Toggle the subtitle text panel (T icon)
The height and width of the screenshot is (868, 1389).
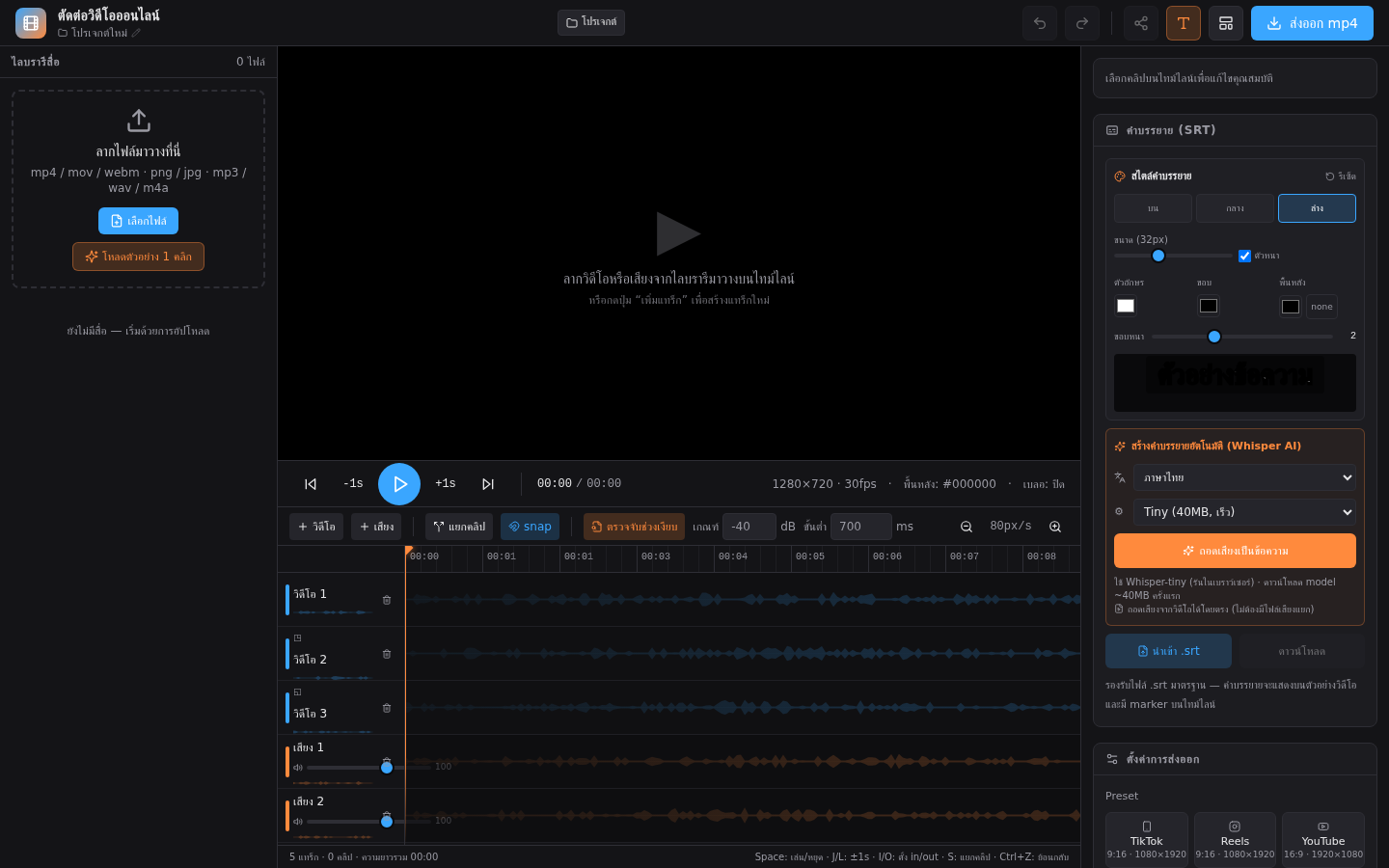click(x=1184, y=23)
